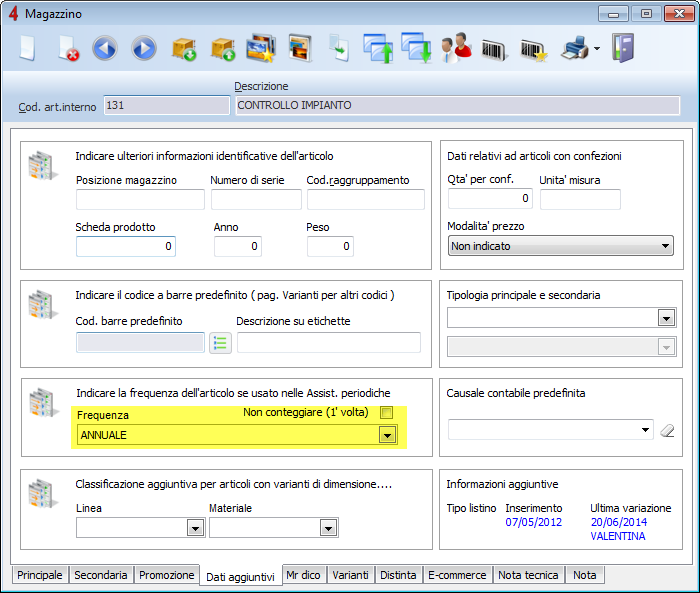Toggle Non conteggiare (1' volta) checkbox

click(x=387, y=412)
